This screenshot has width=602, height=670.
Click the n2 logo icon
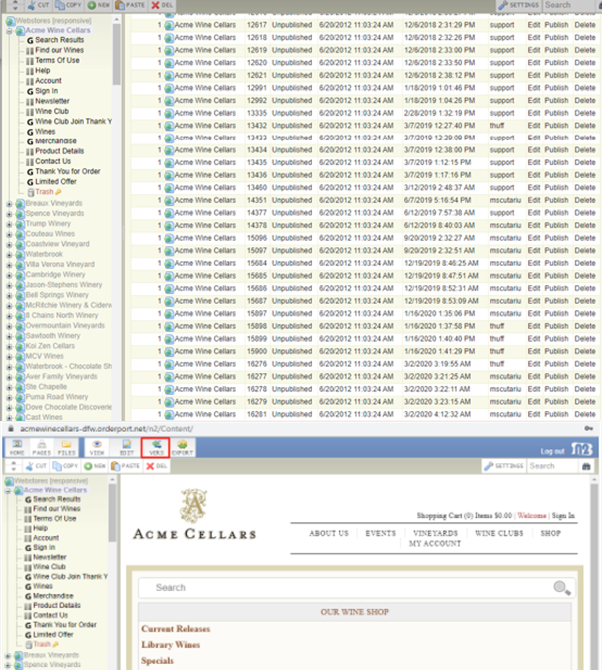tap(582, 449)
